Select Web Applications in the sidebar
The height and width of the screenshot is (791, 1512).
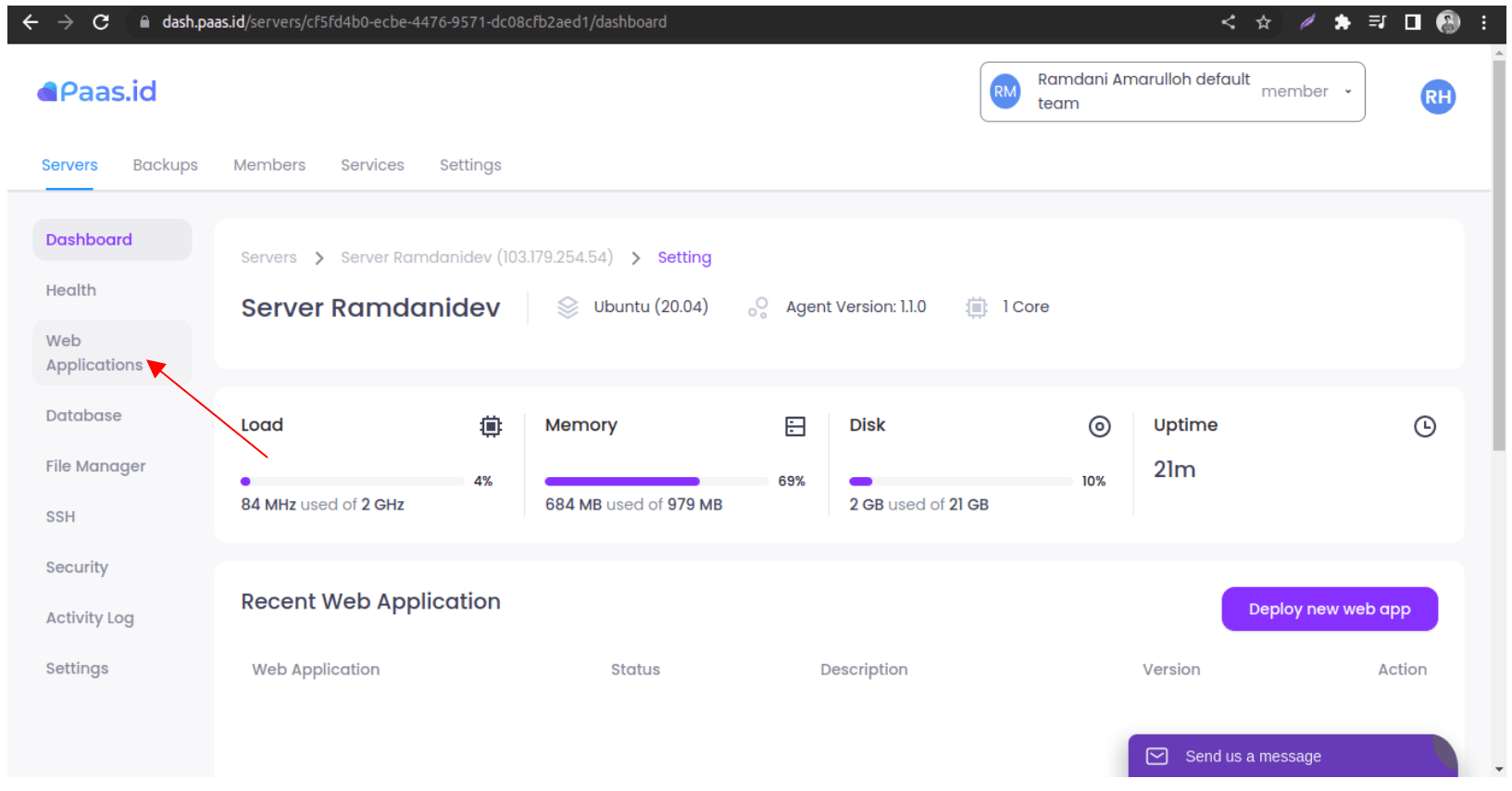tap(94, 353)
